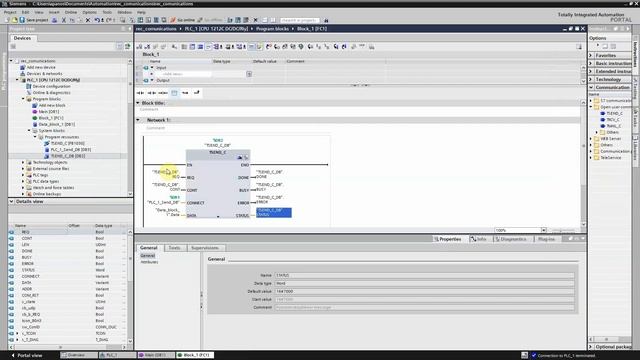The width and height of the screenshot is (640, 360).
Task: Select Data_block_1 [DB1] in tree
Action: pos(57,124)
